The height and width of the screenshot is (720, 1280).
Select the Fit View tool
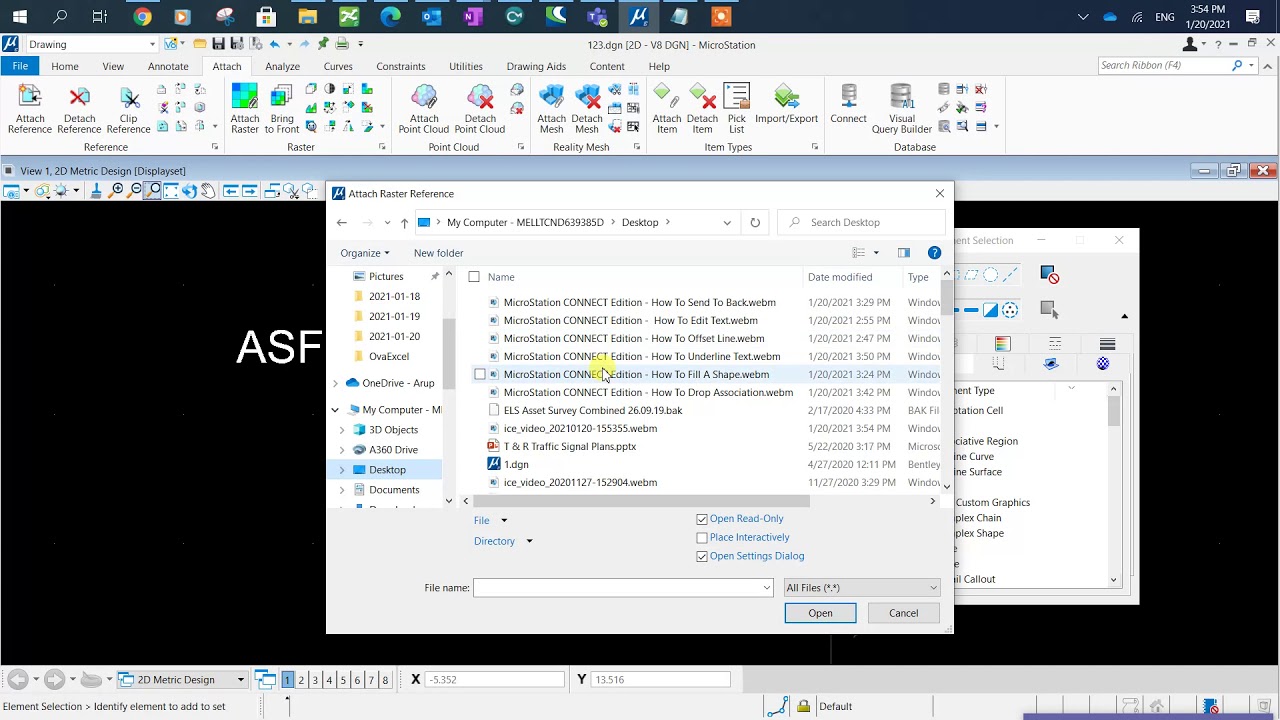coord(171,190)
